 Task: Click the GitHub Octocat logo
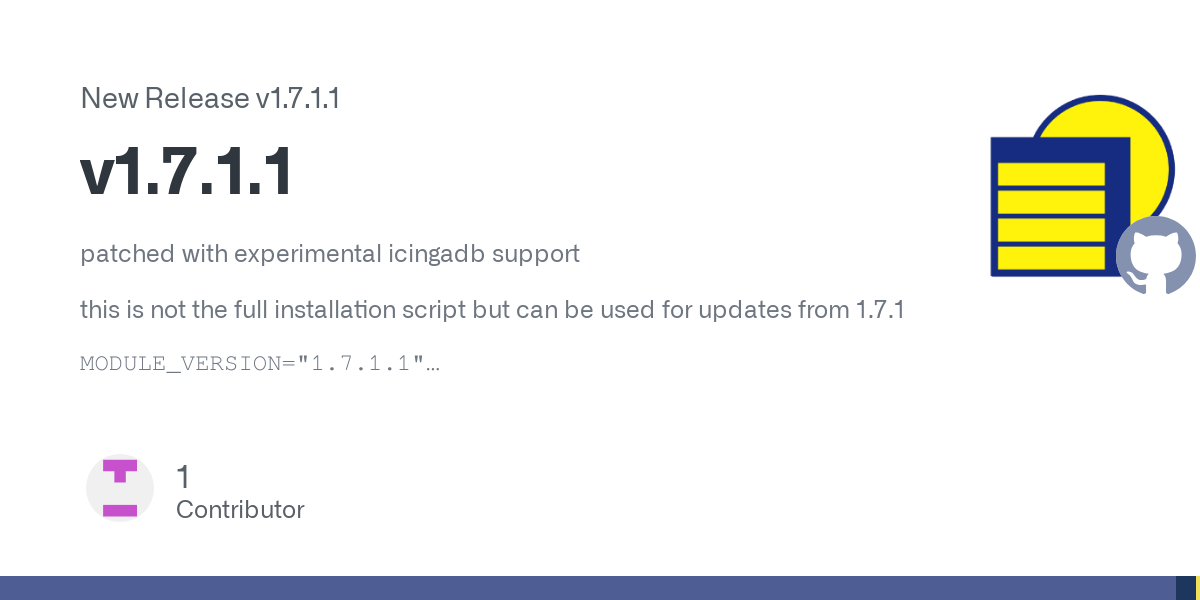(1156, 255)
